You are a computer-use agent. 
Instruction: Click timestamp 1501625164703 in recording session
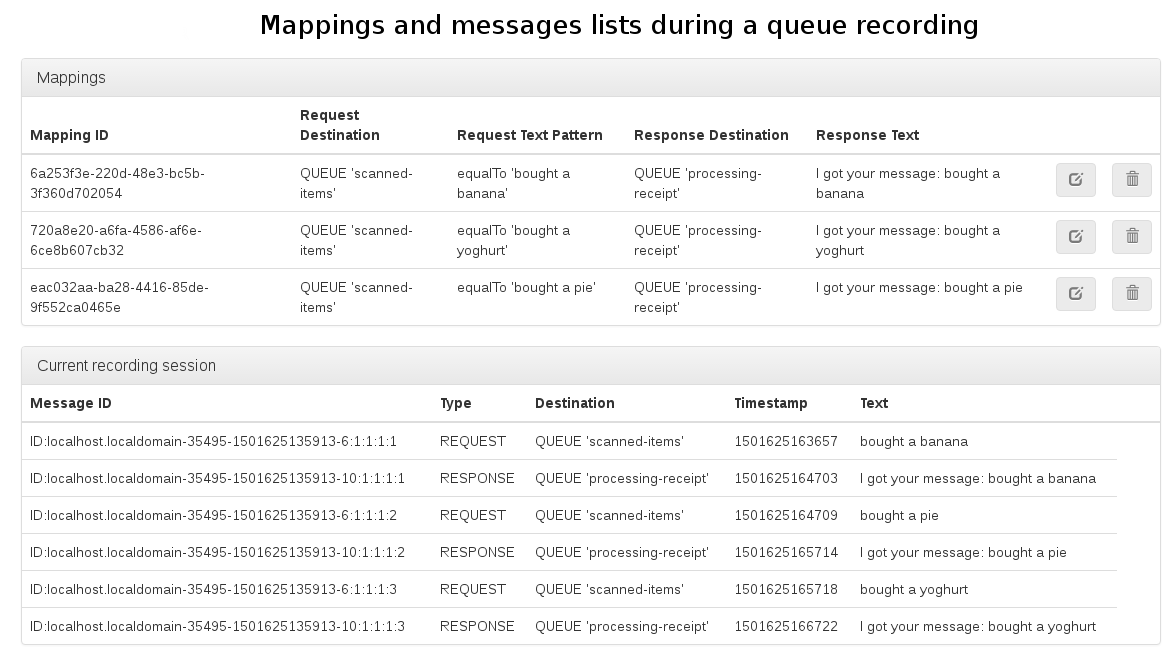(x=785, y=478)
